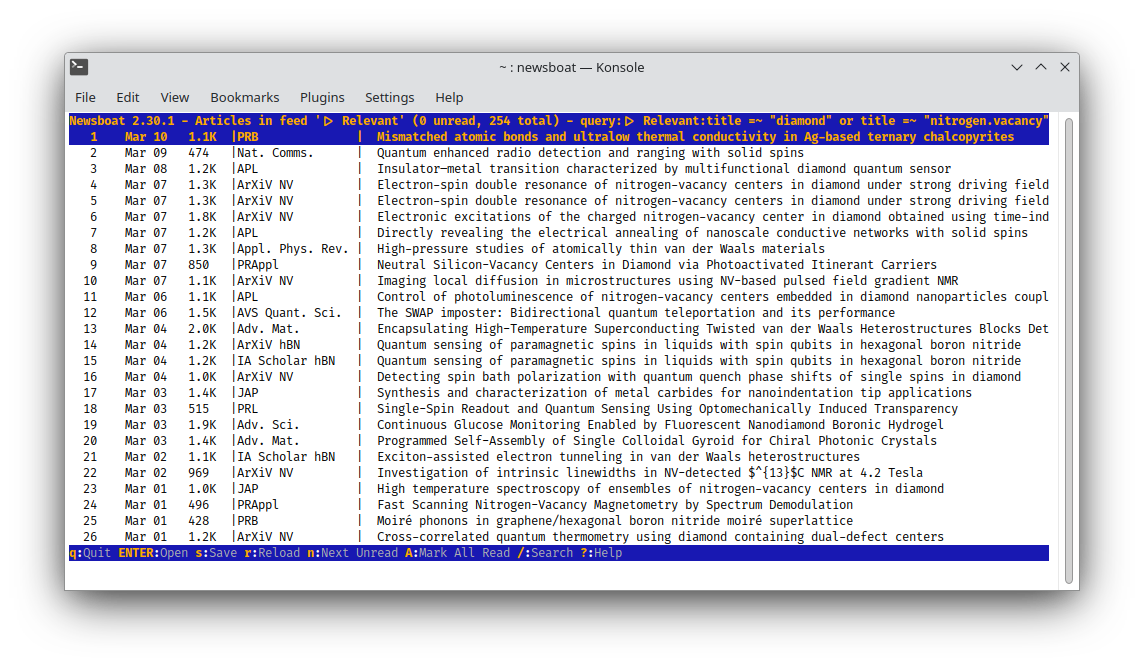The width and height of the screenshot is (1144, 667).
Task: Click the Newsboat 2.30.1 header title line
Action: 559,121
